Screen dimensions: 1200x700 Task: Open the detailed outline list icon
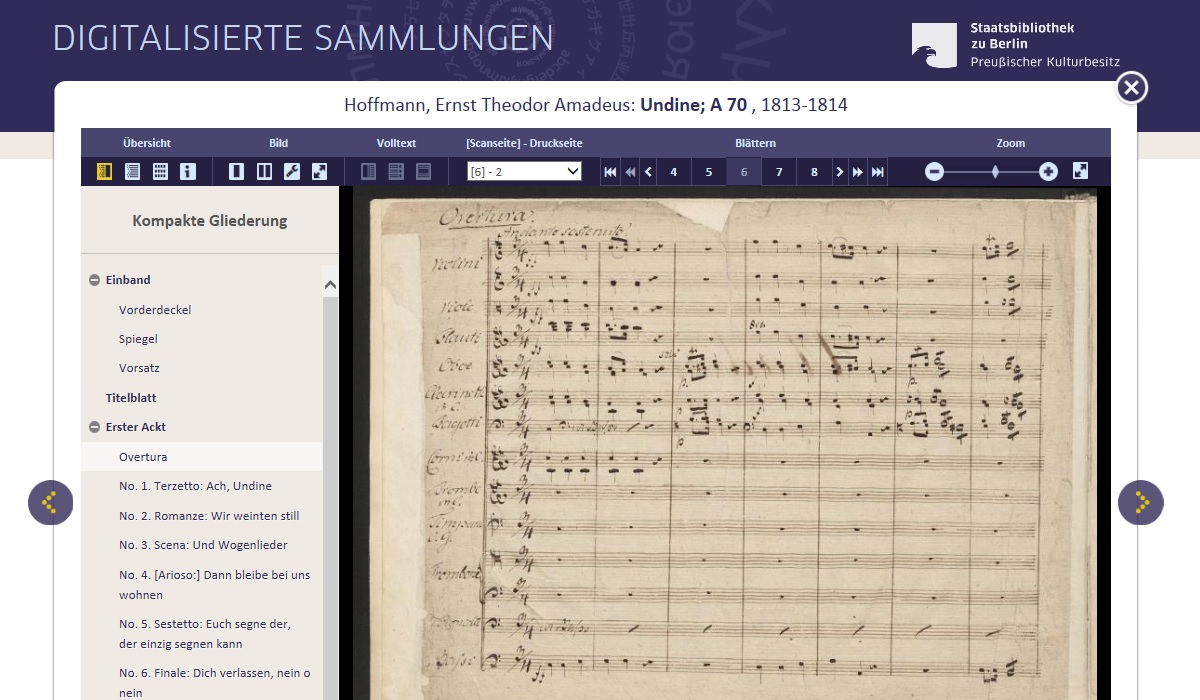132,171
